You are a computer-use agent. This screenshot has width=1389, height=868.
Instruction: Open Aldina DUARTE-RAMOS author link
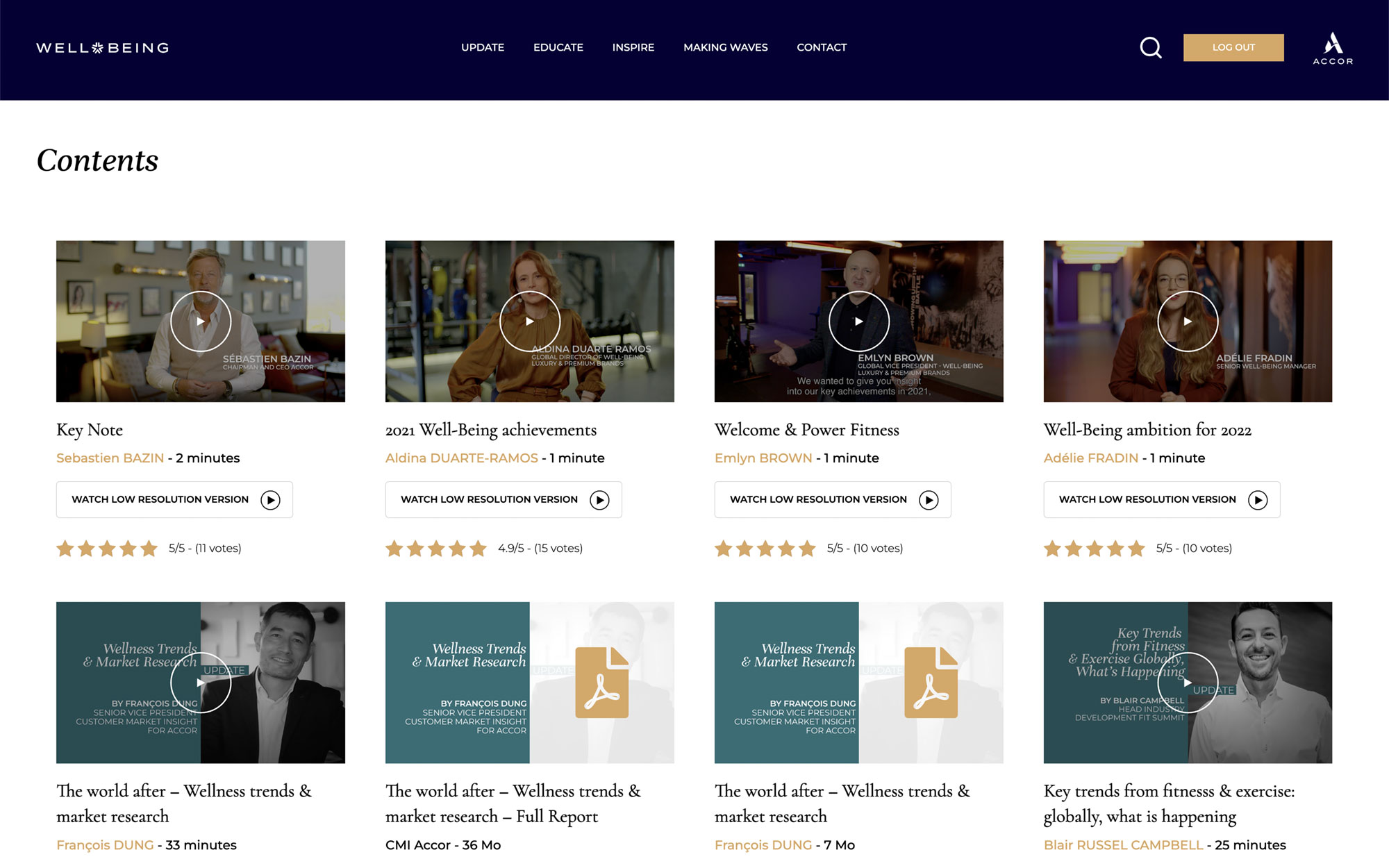462,458
